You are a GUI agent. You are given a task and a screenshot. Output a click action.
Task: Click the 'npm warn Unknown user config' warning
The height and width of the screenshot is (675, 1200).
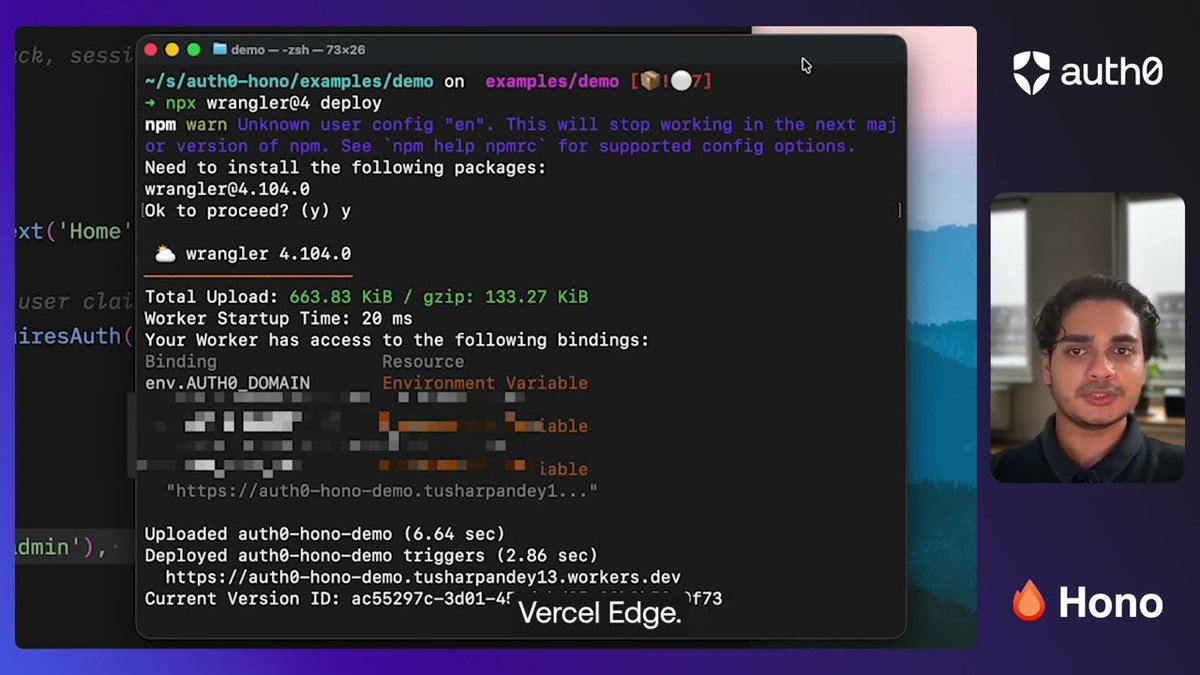tap(520, 135)
